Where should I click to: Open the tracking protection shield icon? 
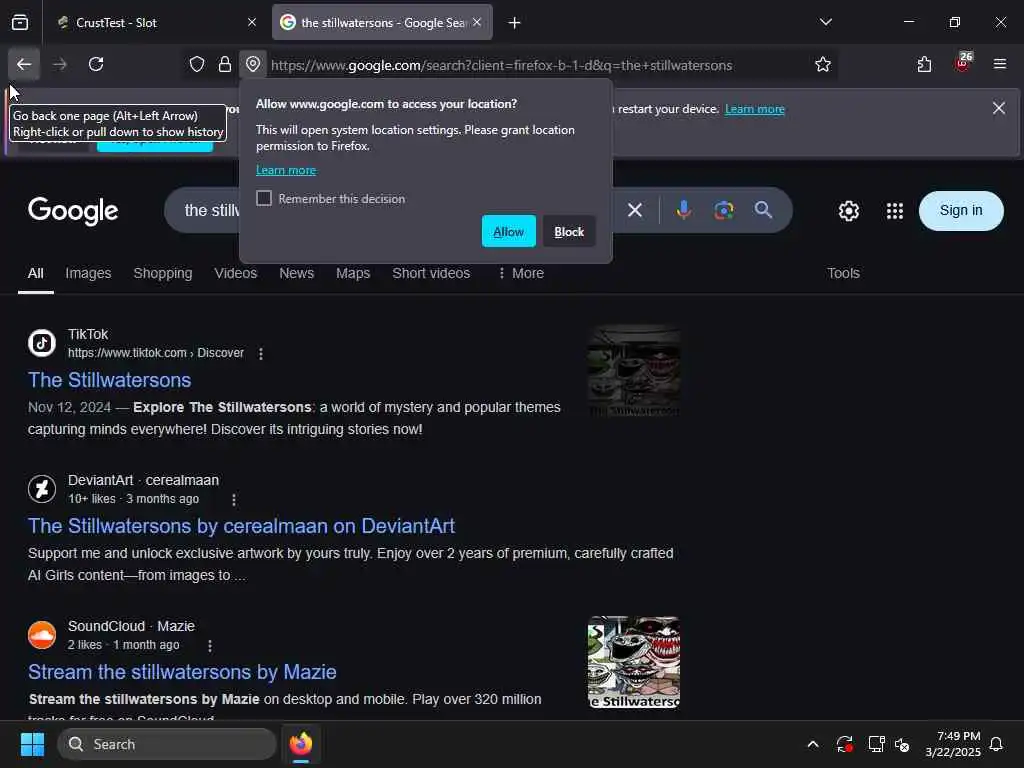(197, 65)
